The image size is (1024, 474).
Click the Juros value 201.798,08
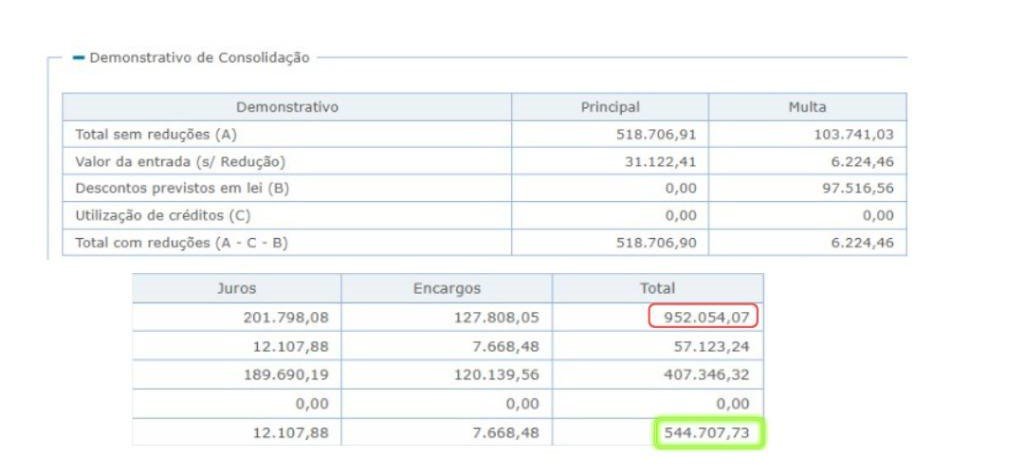tap(286, 317)
